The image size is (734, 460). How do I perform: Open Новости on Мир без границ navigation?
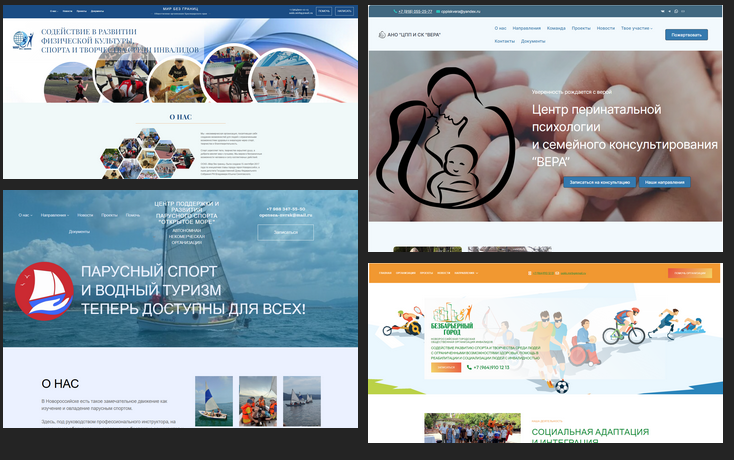click(67, 11)
